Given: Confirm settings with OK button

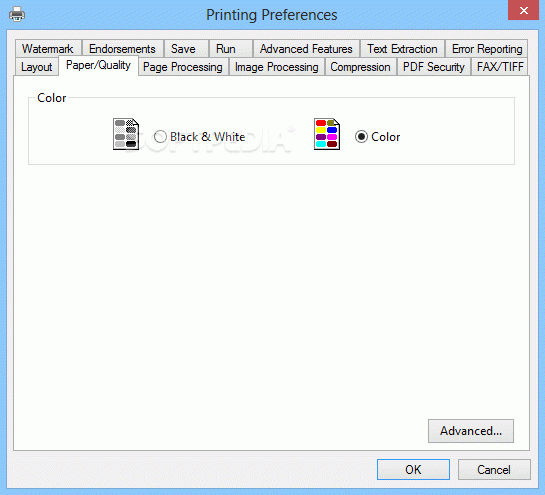Looking at the screenshot, I should click(x=413, y=470).
